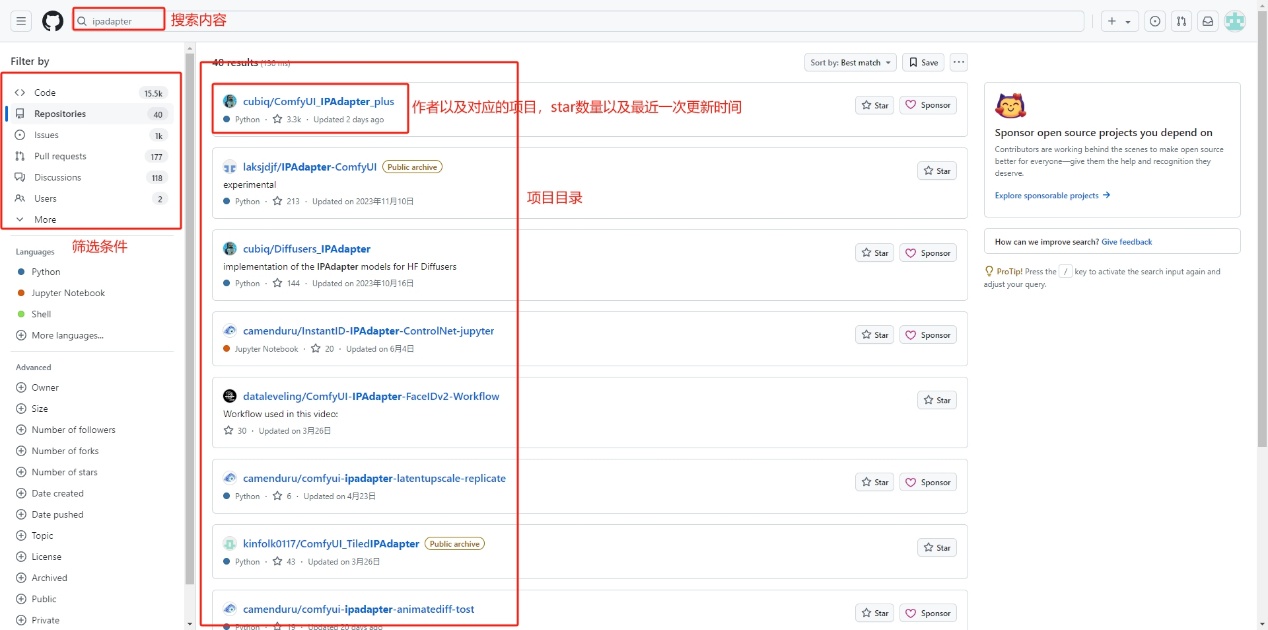Click the GitHub logo home icon
Screen dimensions: 1268x630
tap(52, 21)
